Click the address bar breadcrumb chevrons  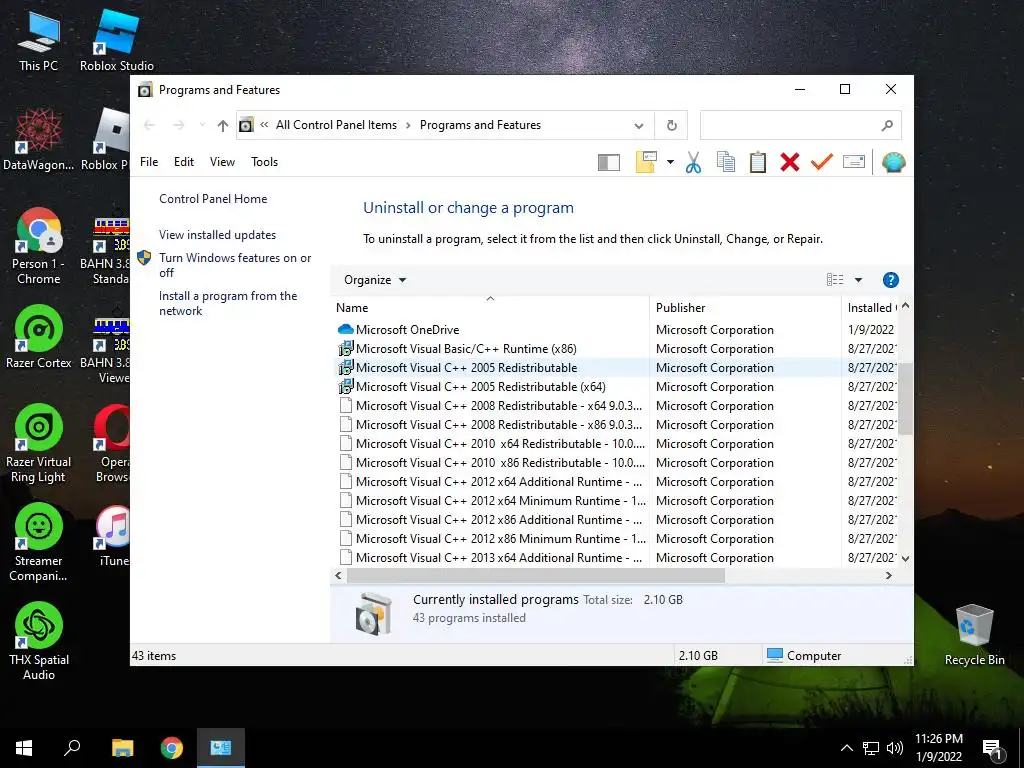(x=264, y=125)
